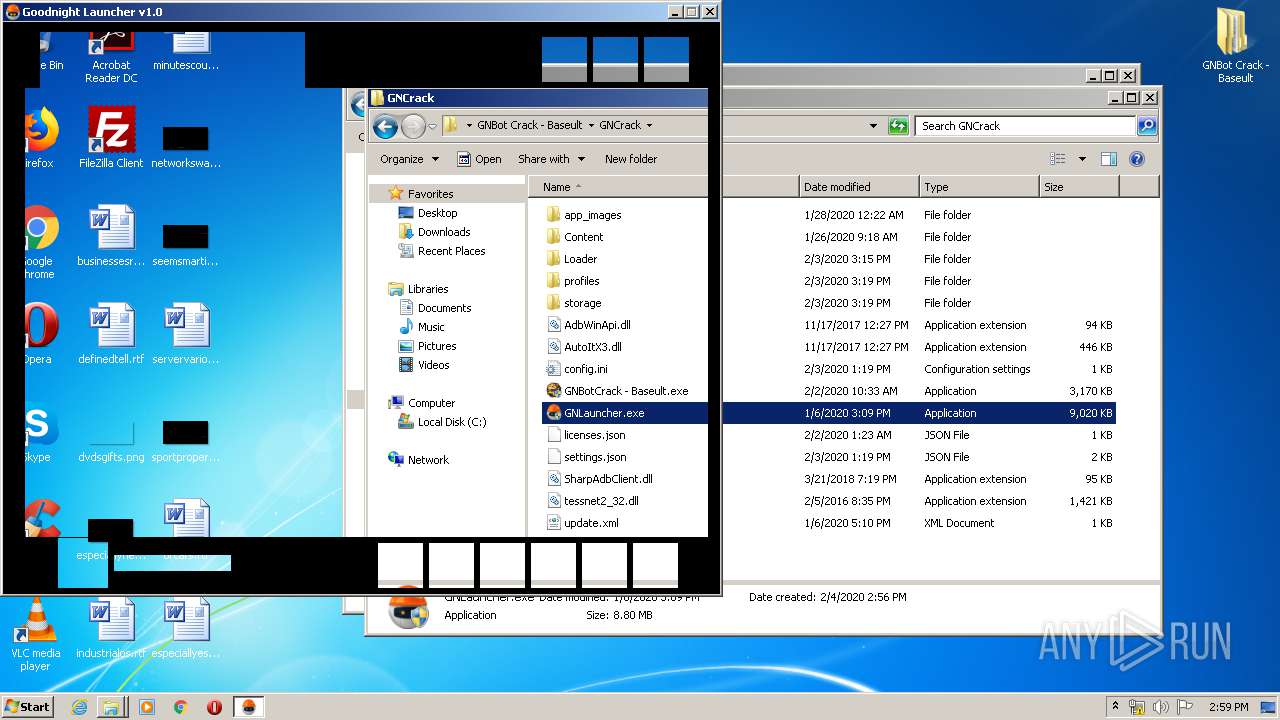Click the Change your view icon
This screenshot has height=720, width=1280.
(1058, 159)
